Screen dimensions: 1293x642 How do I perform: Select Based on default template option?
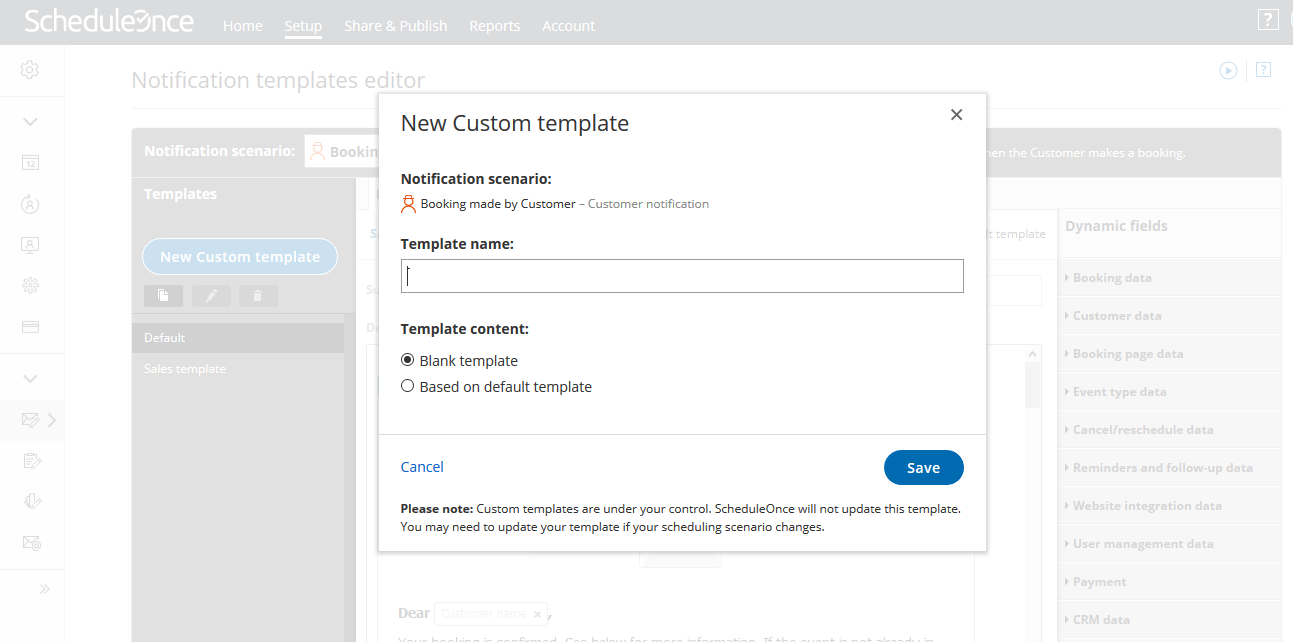[x=408, y=386]
